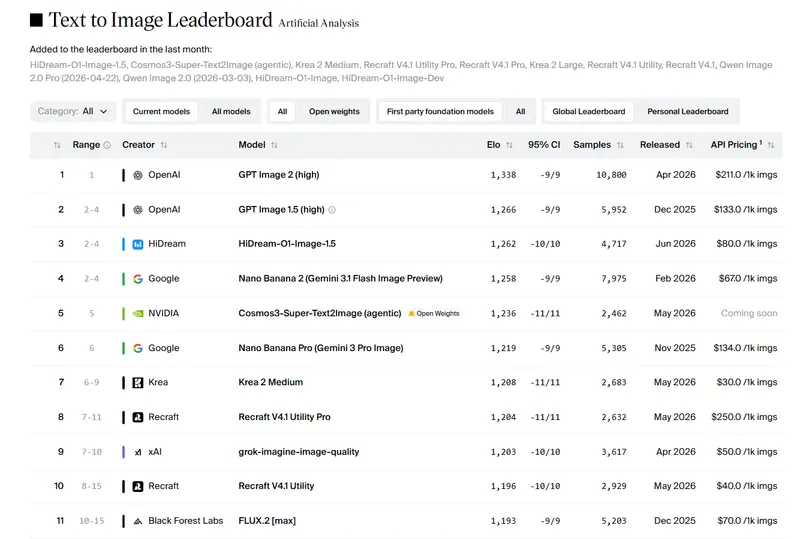Switch to Global Leaderboard tab

pos(589,111)
